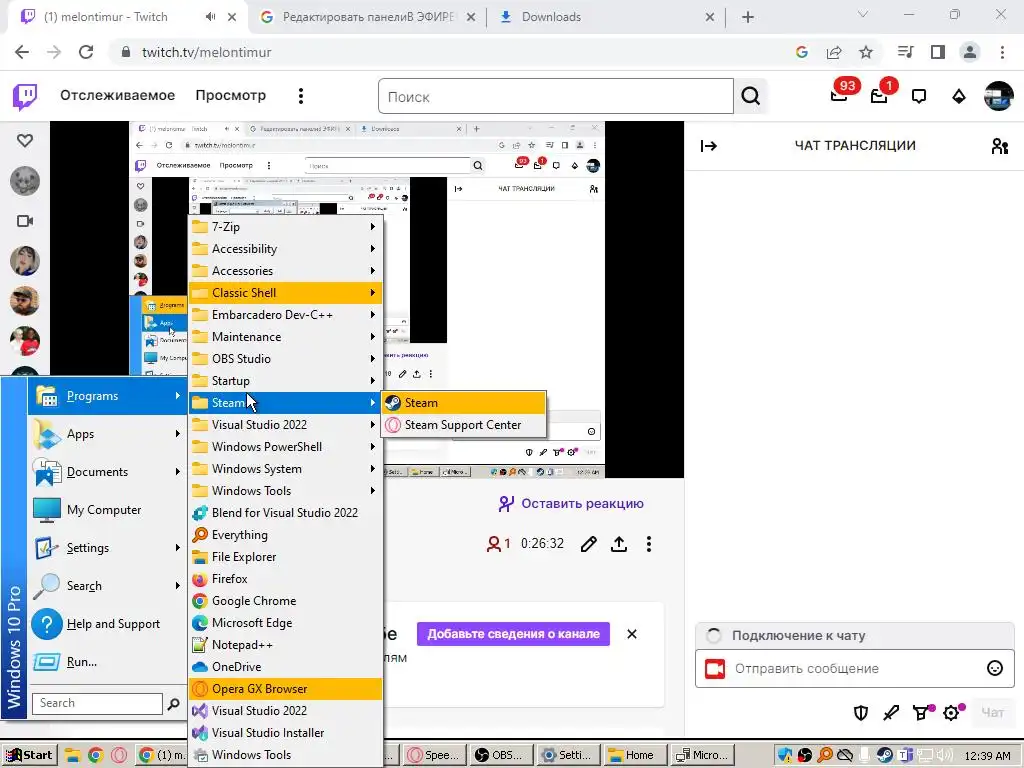This screenshot has width=1024, height=768.
Task: Open Firefox from Programs menu
Action: click(x=285, y=579)
